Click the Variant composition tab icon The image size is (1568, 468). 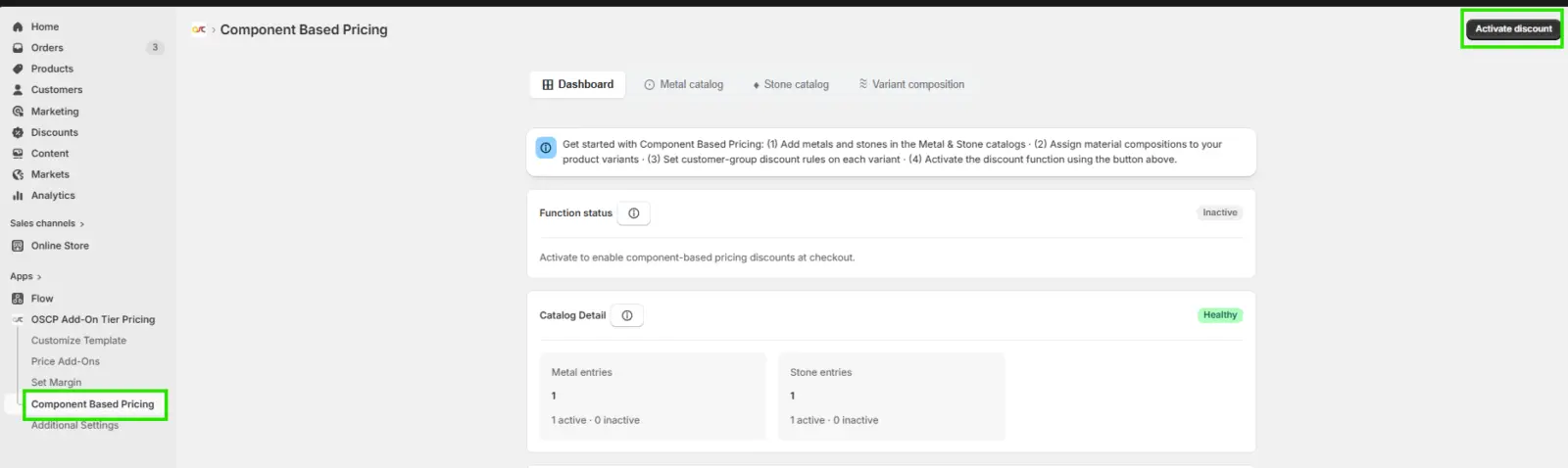pyautogui.click(x=863, y=84)
